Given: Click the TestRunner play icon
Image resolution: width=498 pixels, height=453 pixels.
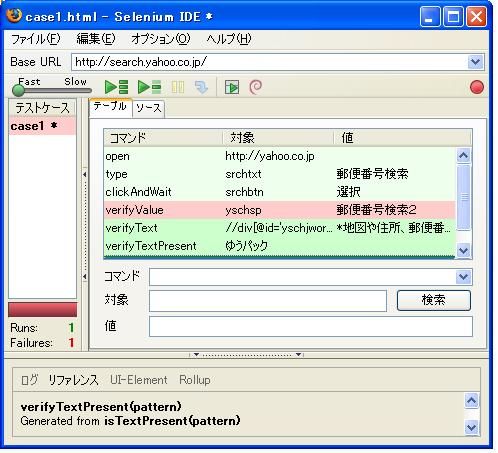Looking at the screenshot, I should pyautogui.click(x=232, y=87).
